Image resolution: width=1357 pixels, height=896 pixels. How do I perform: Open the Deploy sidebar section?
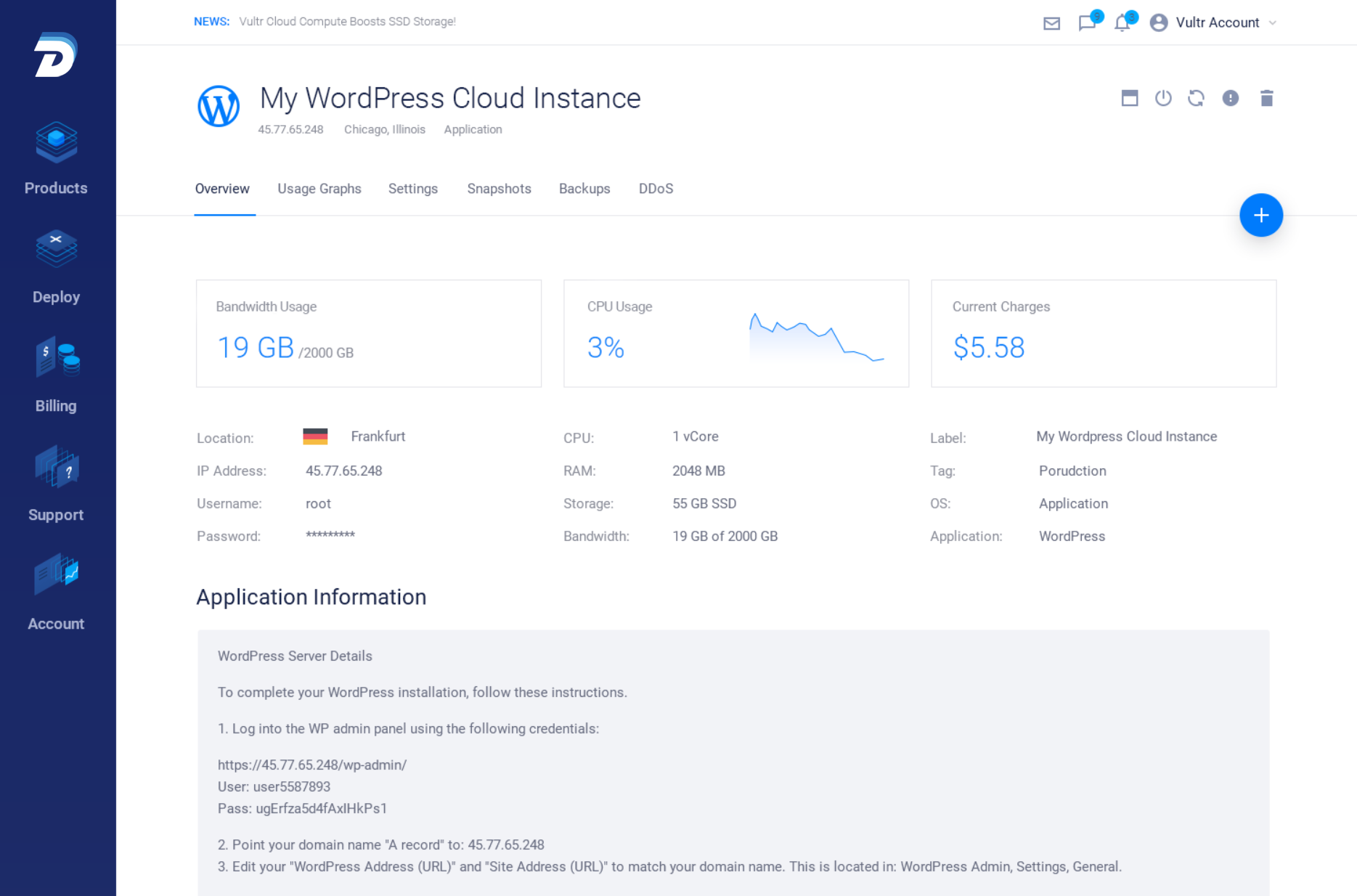pos(56,268)
